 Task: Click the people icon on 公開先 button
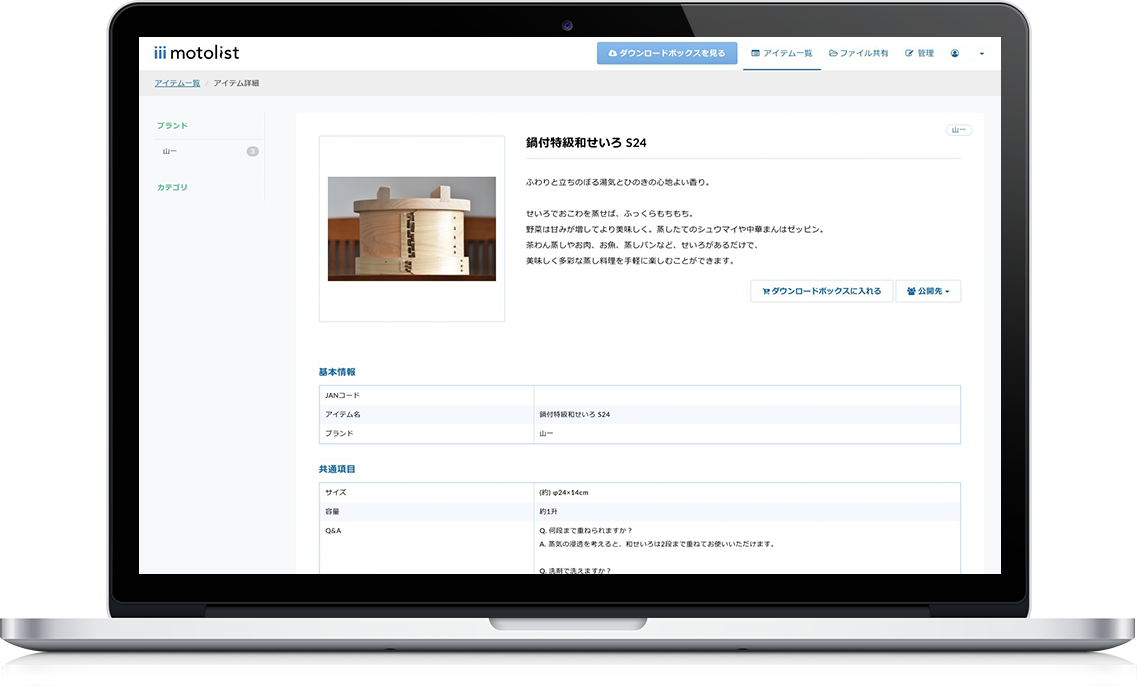pos(911,292)
